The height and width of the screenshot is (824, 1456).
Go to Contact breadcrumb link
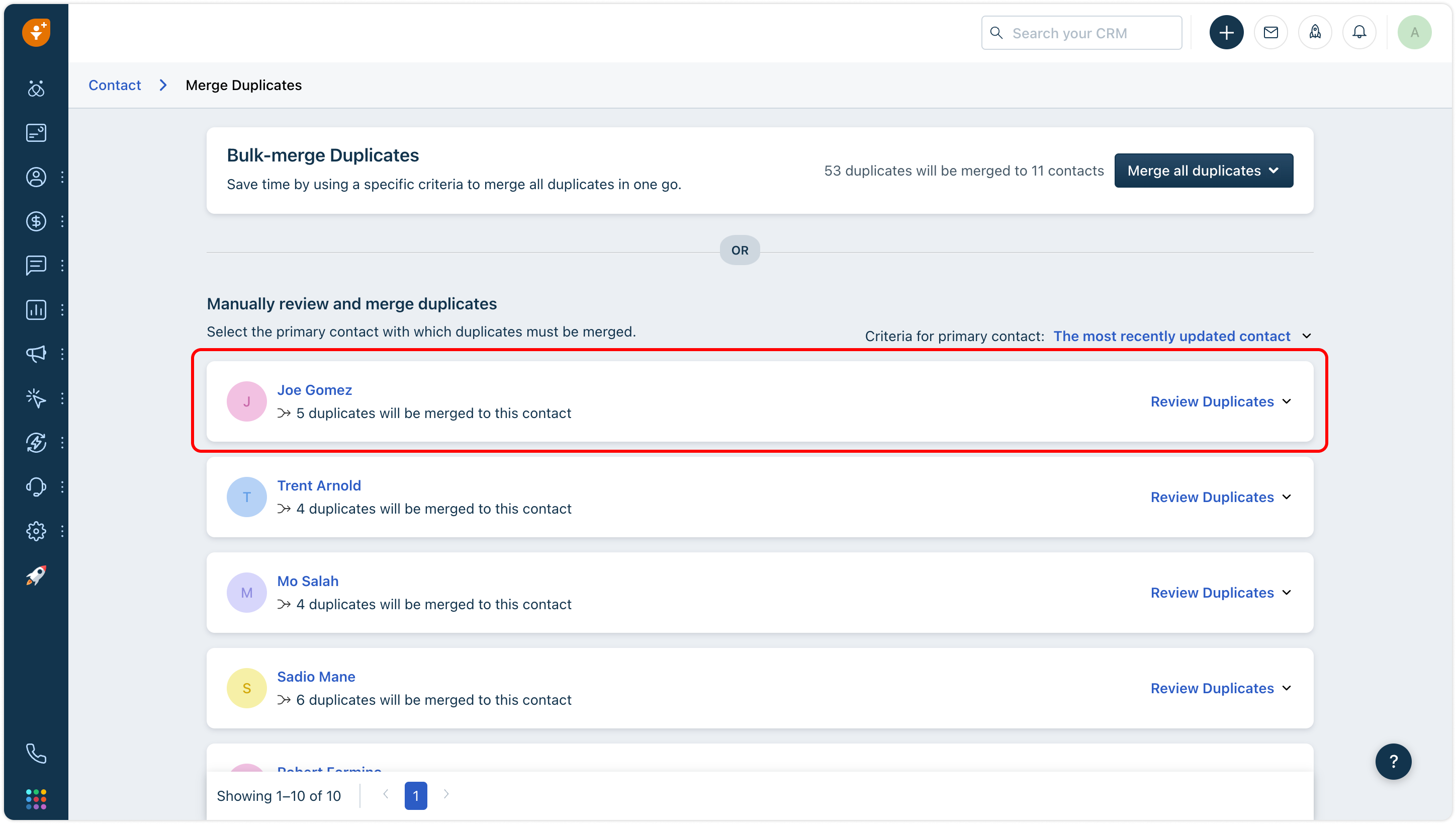115,85
